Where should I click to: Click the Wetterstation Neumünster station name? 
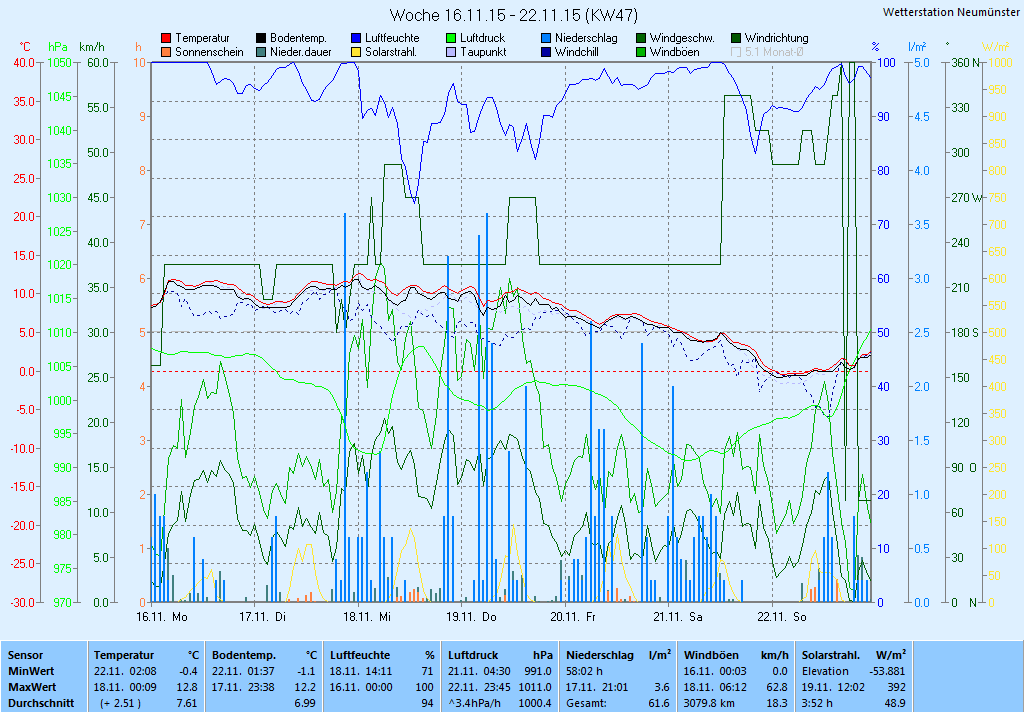coord(951,12)
